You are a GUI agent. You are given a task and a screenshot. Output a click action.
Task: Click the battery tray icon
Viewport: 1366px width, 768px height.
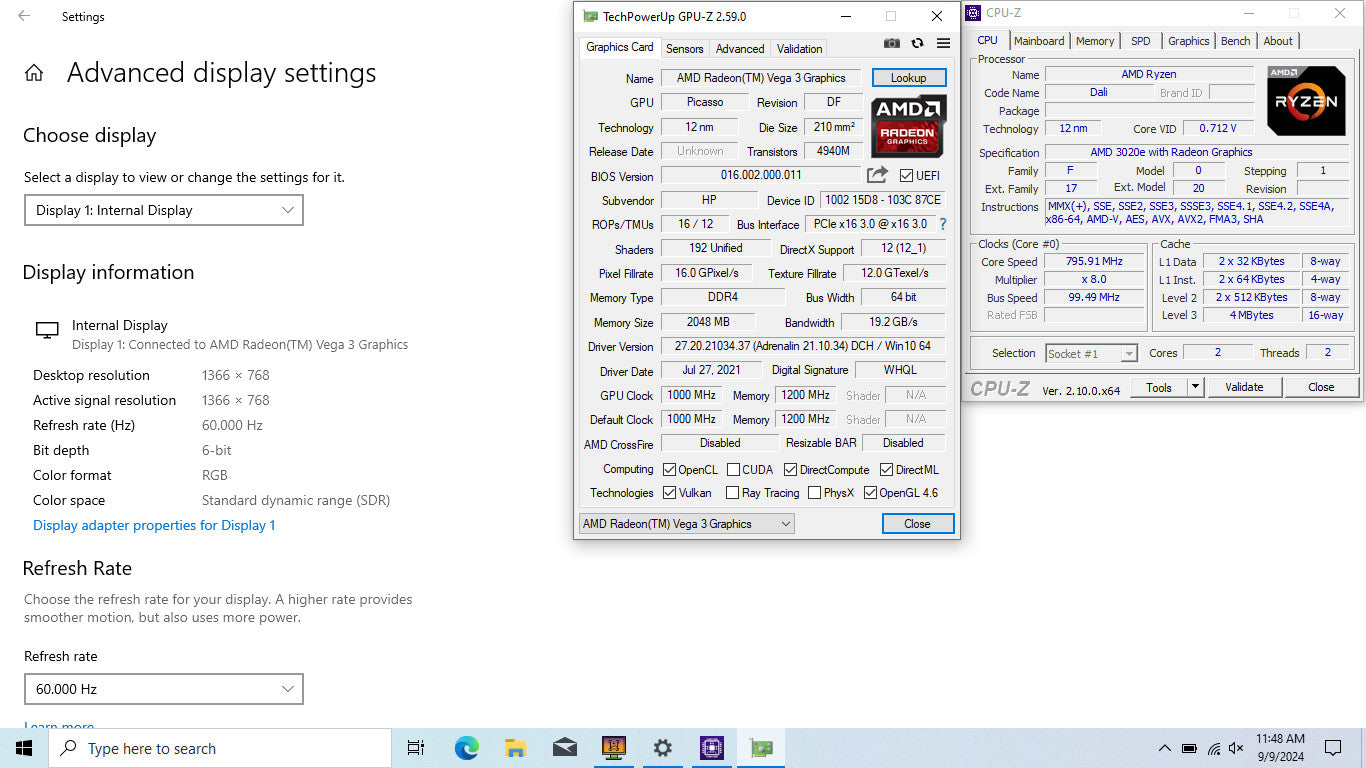click(x=1189, y=748)
